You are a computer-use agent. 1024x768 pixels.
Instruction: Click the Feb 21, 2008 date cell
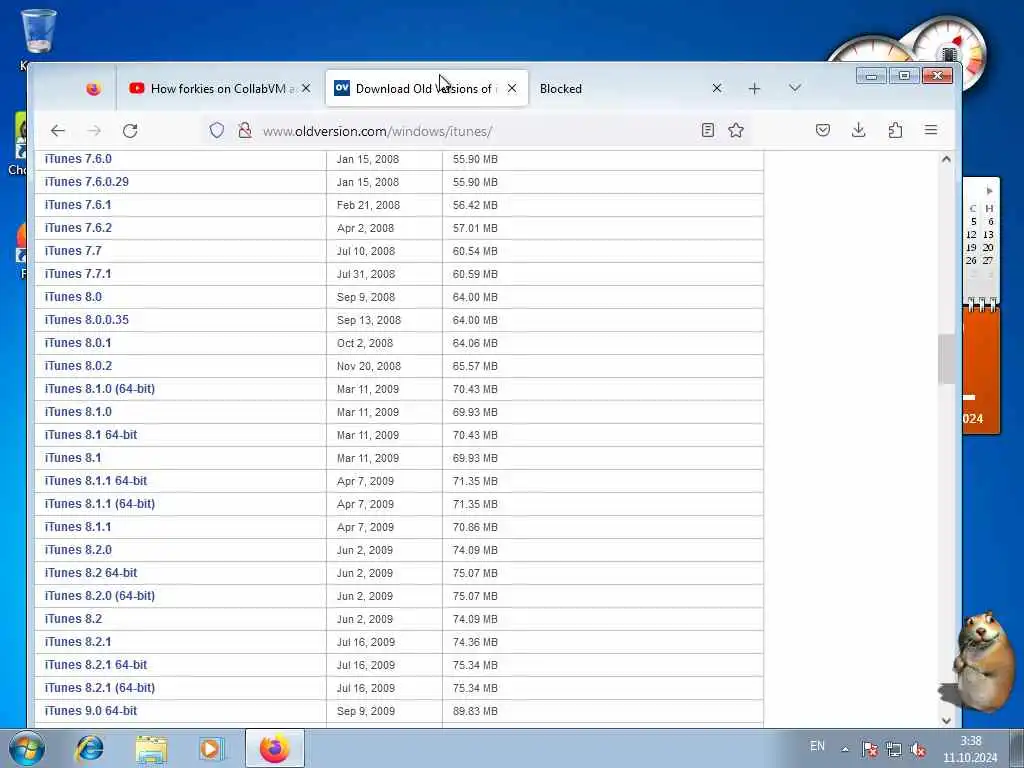[384, 205]
